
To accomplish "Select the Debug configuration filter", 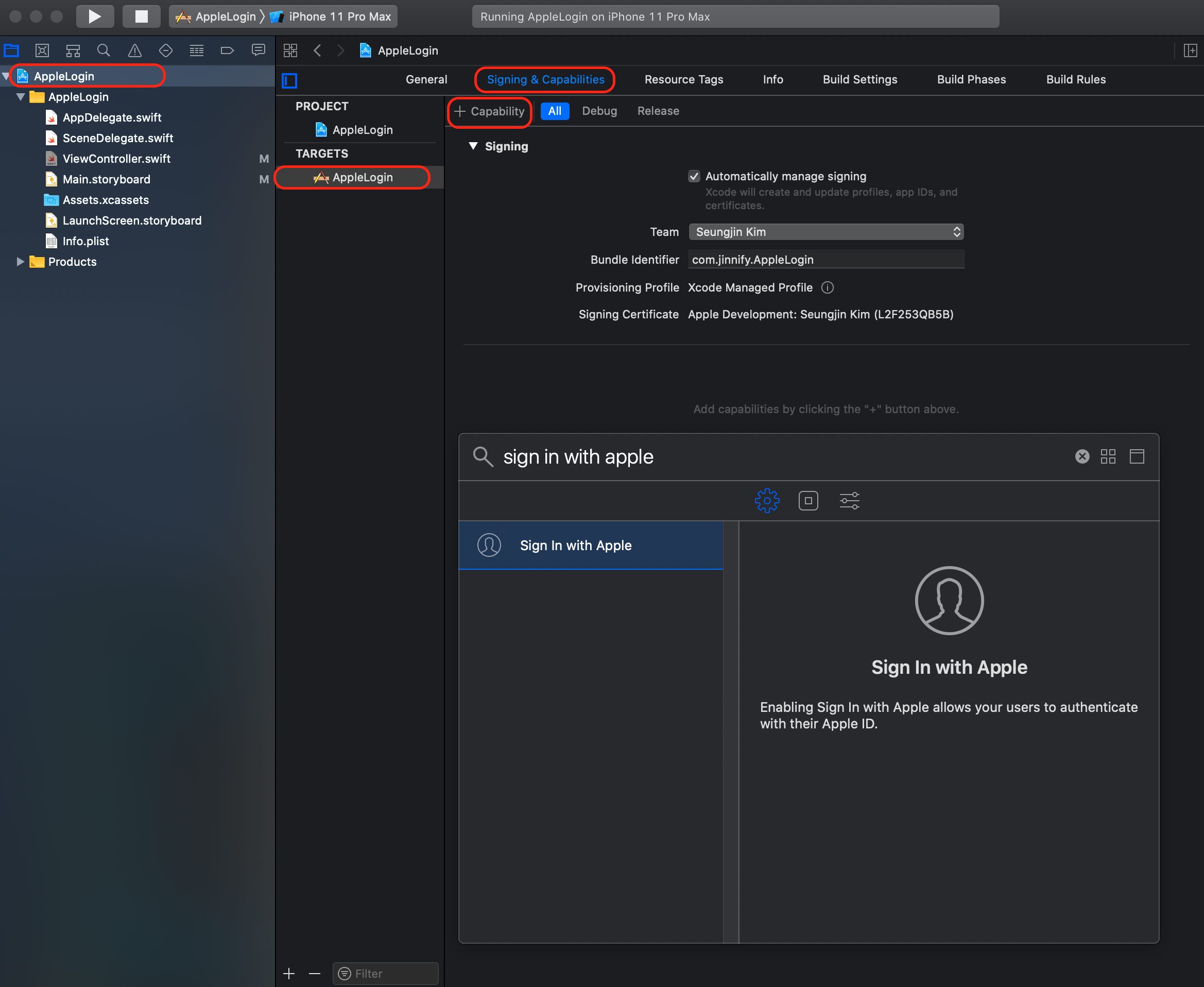I will click(x=599, y=111).
